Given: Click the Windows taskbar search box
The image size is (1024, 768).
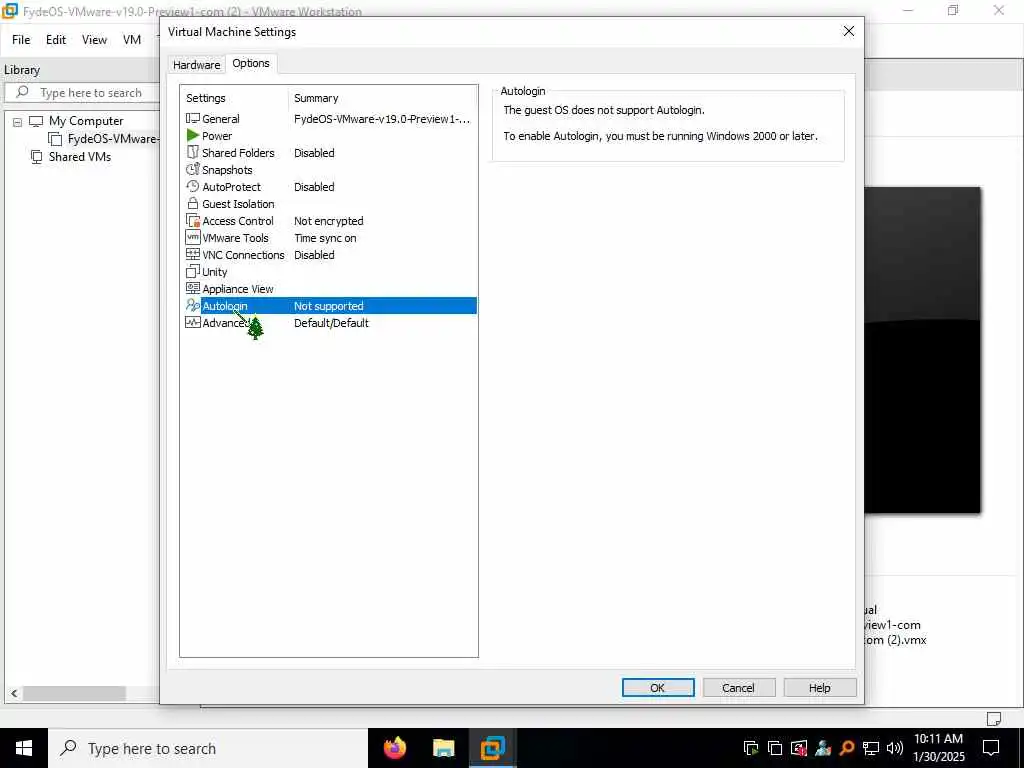Looking at the screenshot, I should click(208, 748).
